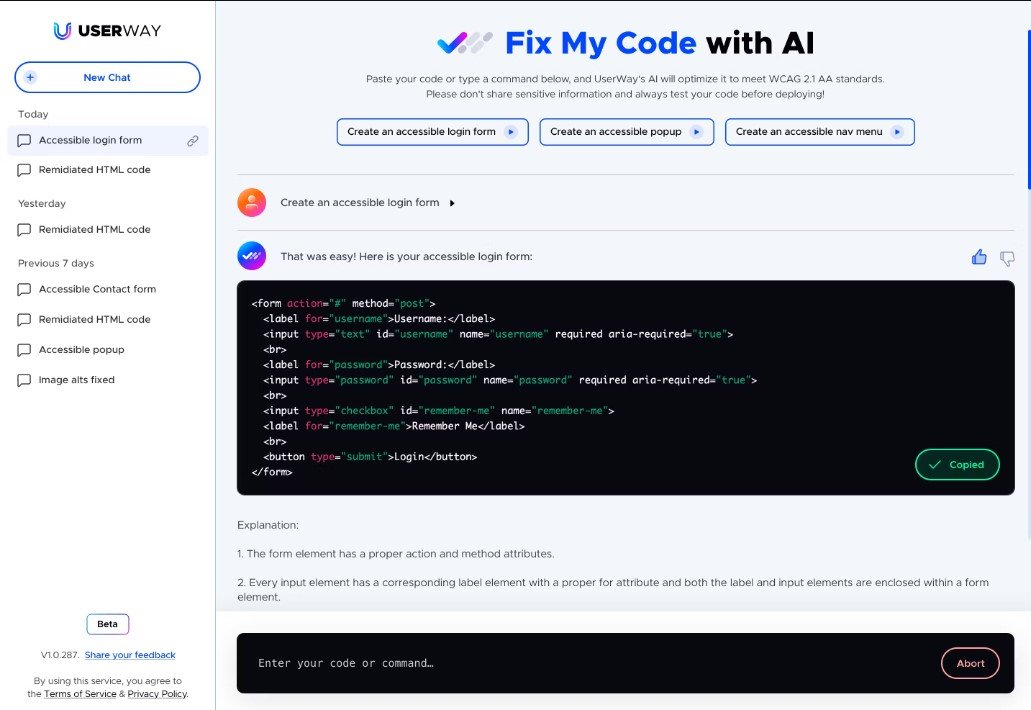Click 'That was easy!' response text

(406, 256)
